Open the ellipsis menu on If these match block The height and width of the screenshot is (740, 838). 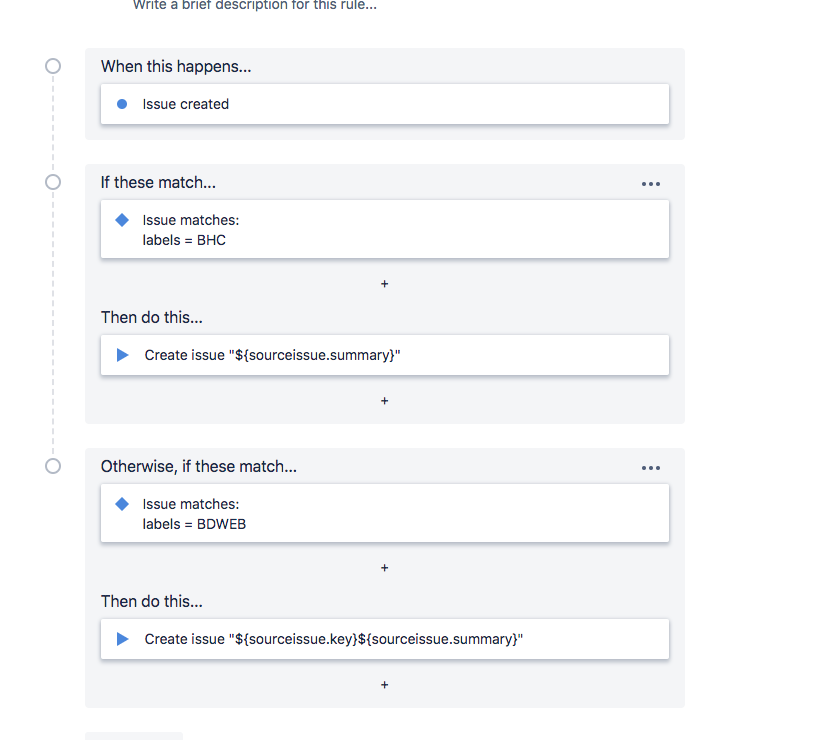(x=651, y=184)
